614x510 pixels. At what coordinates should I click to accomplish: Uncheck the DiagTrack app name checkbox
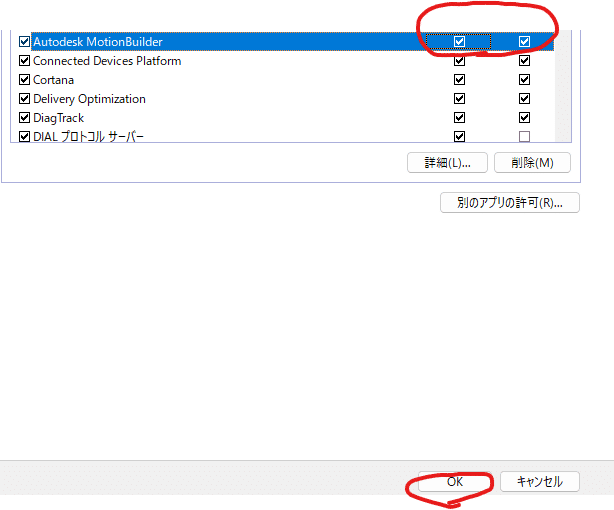(x=24, y=118)
